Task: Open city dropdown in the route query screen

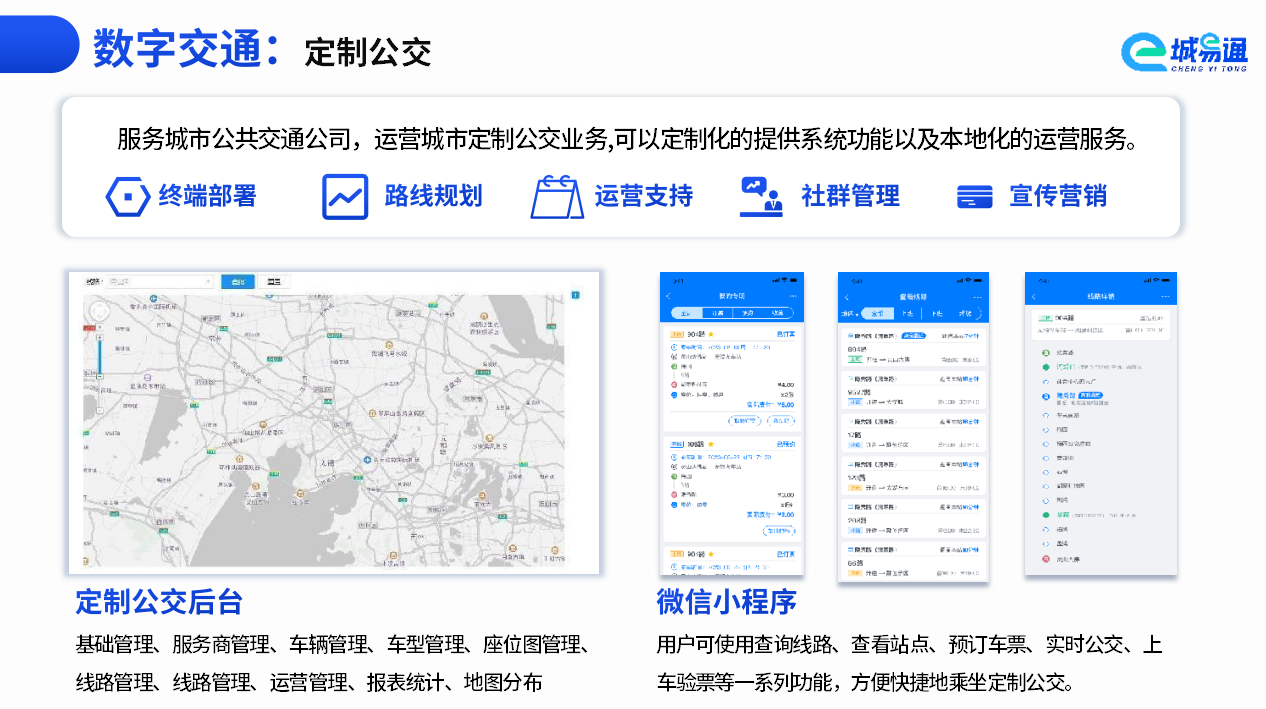Action: tap(849, 314)
